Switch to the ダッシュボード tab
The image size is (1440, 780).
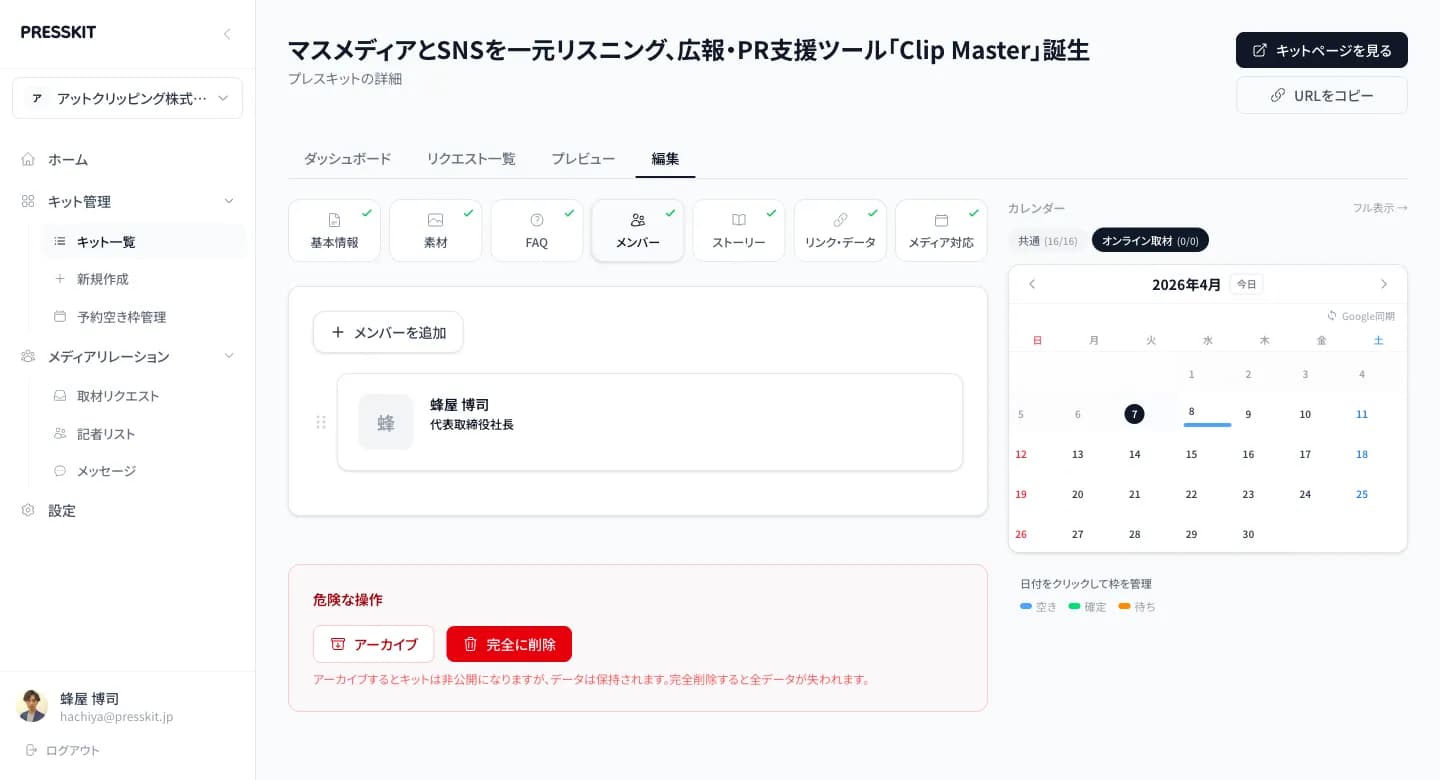(347, 159)
